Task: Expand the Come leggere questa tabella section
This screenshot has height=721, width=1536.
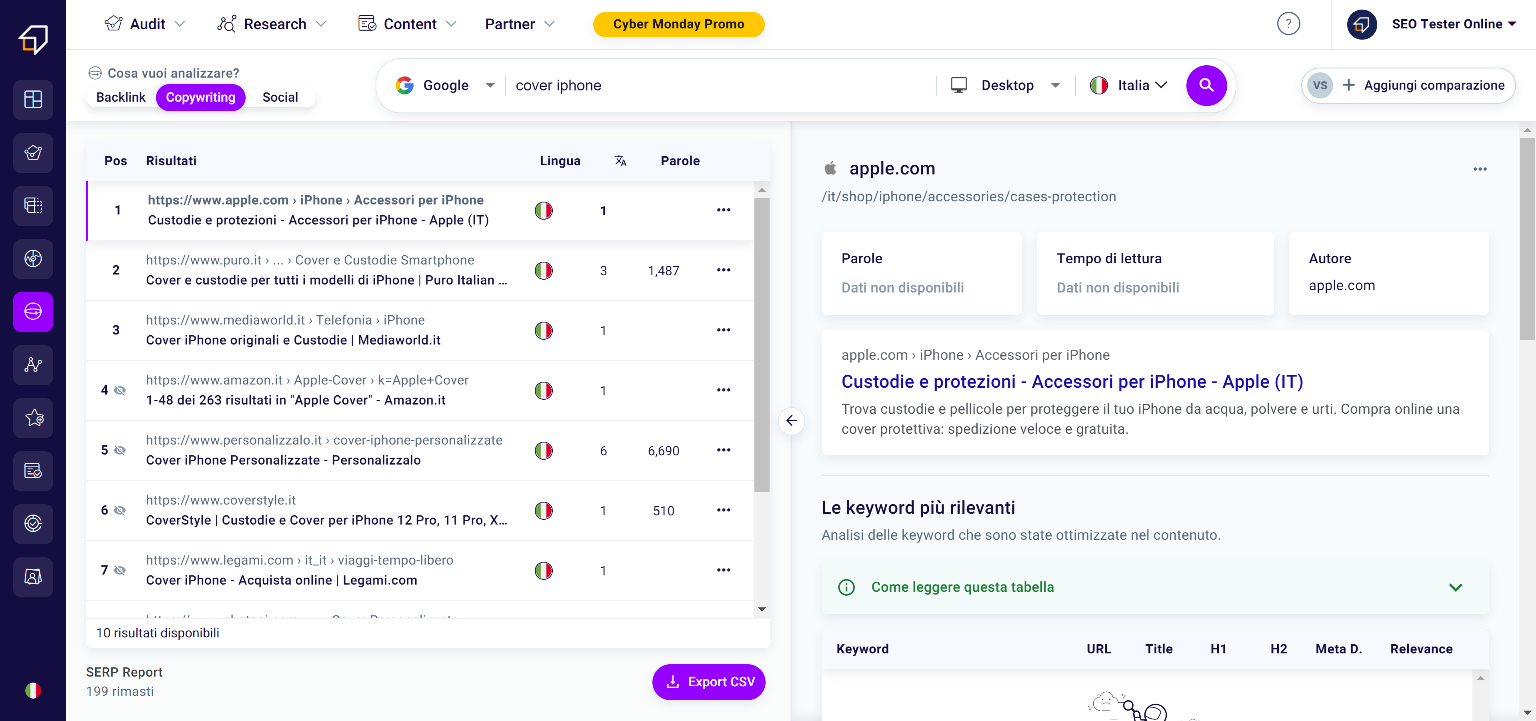Action: pyautogui.click(x=1155, y=587)
